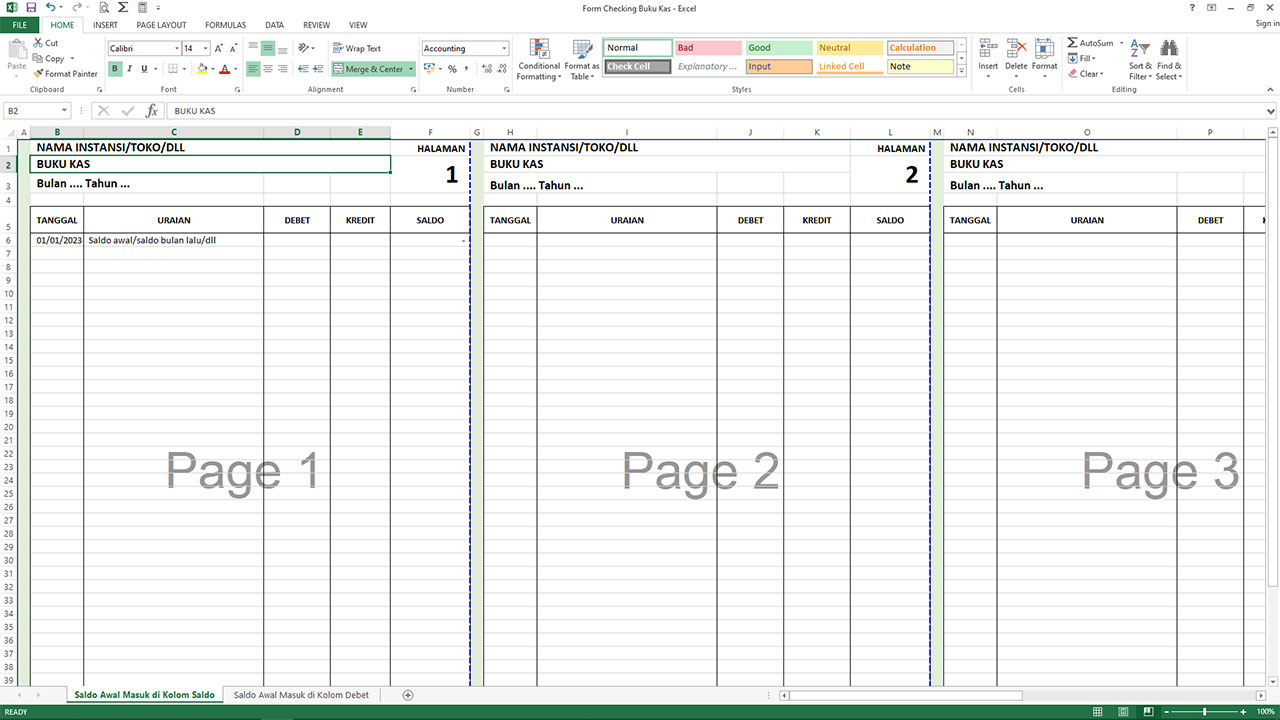1280x720 pixels.
Task: Apply the Neutral cell style
Action: coord(850,48)
